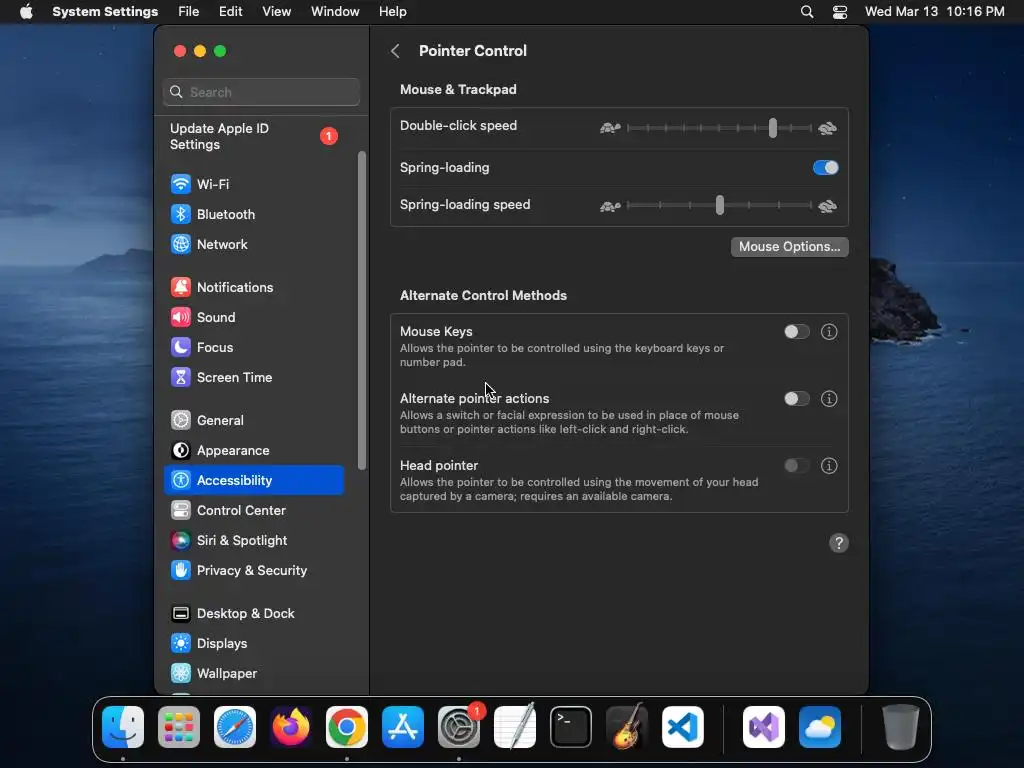Open Appearance settings
This screenshot has height=768, width=1024.
254,451
